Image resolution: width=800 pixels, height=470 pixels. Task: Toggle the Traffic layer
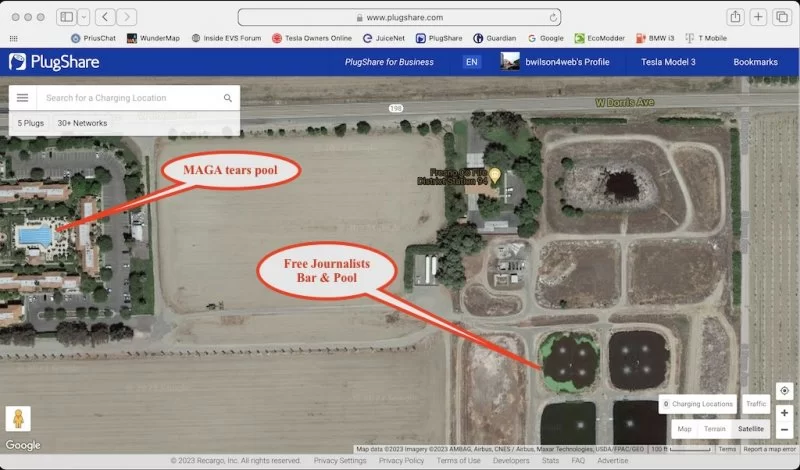[x=756, y=404]
